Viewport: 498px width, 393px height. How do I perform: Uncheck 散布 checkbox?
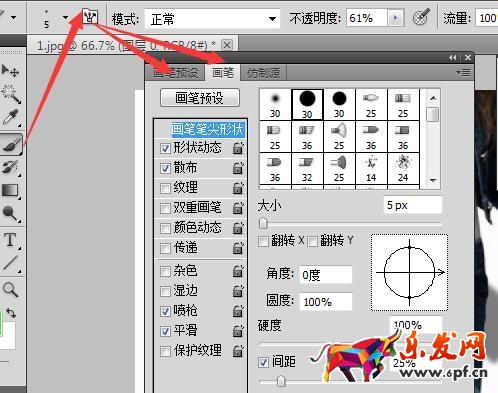(x=165, y=168)
